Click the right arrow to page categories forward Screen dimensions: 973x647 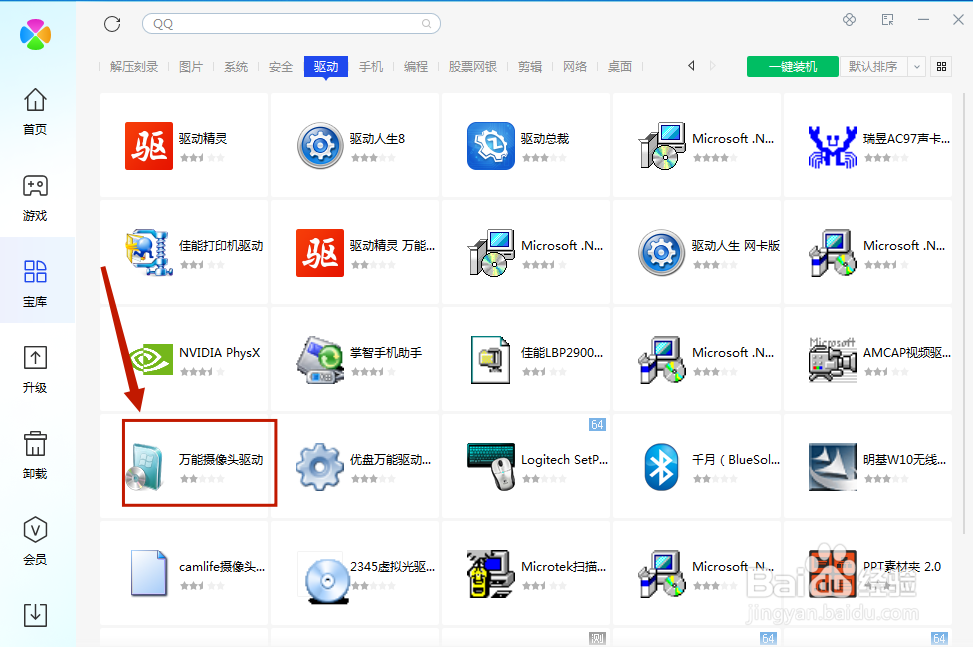click(x=712, y=66)
